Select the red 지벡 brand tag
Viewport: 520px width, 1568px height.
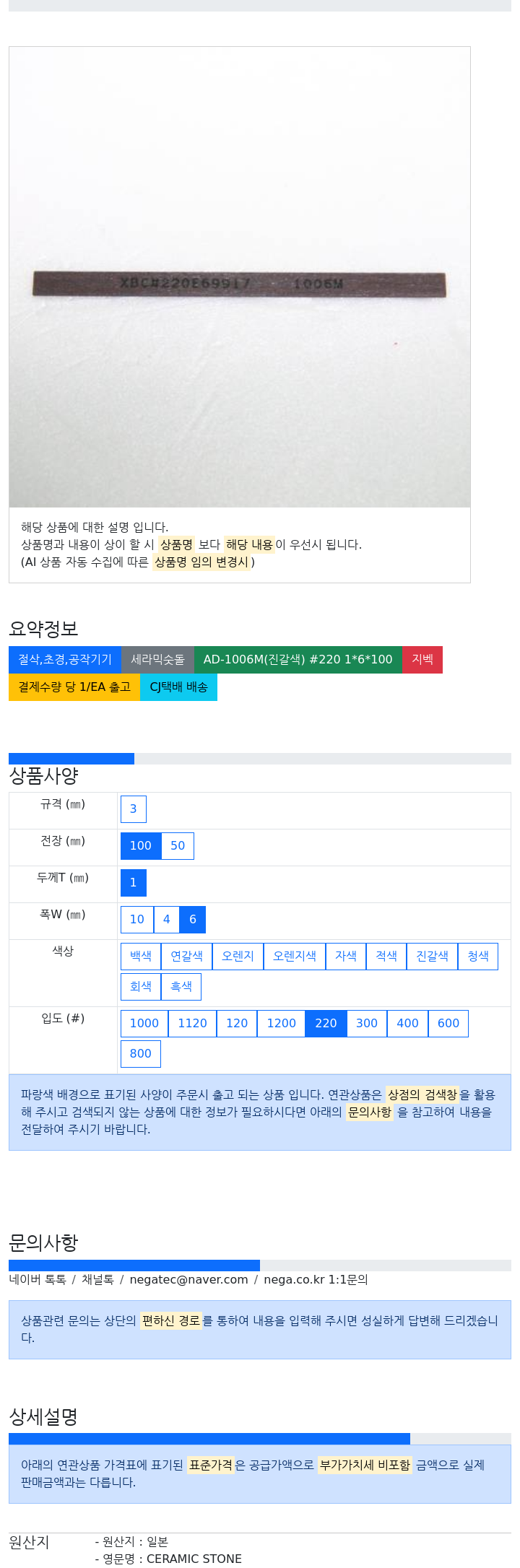pos(422,660)
